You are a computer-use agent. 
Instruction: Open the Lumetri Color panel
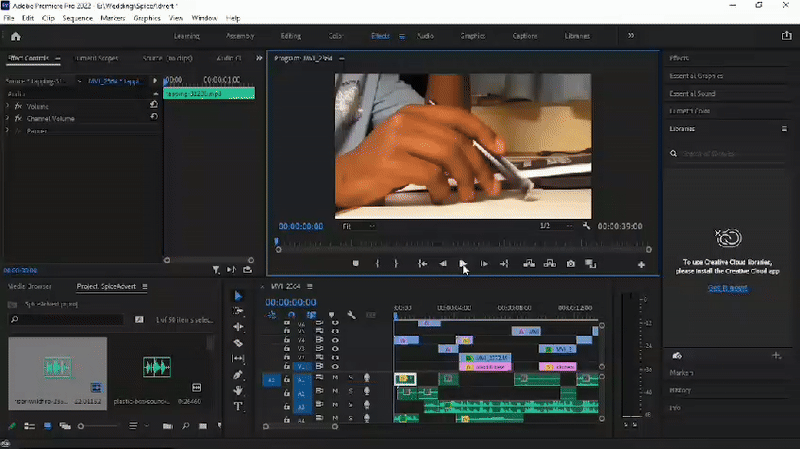tap(689, 111)
